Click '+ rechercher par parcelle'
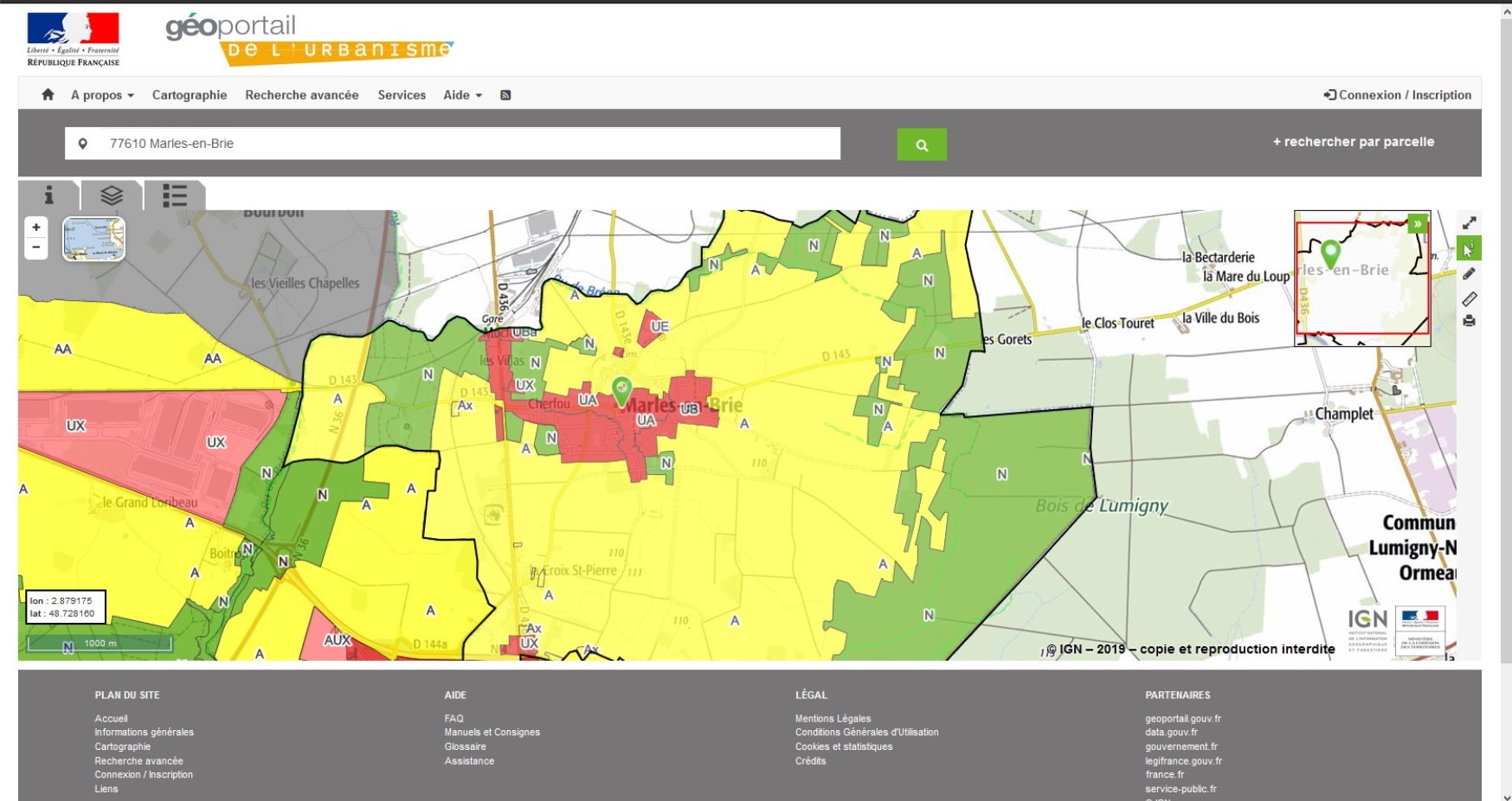The image size is (1512, 801). pos(1353,142)
